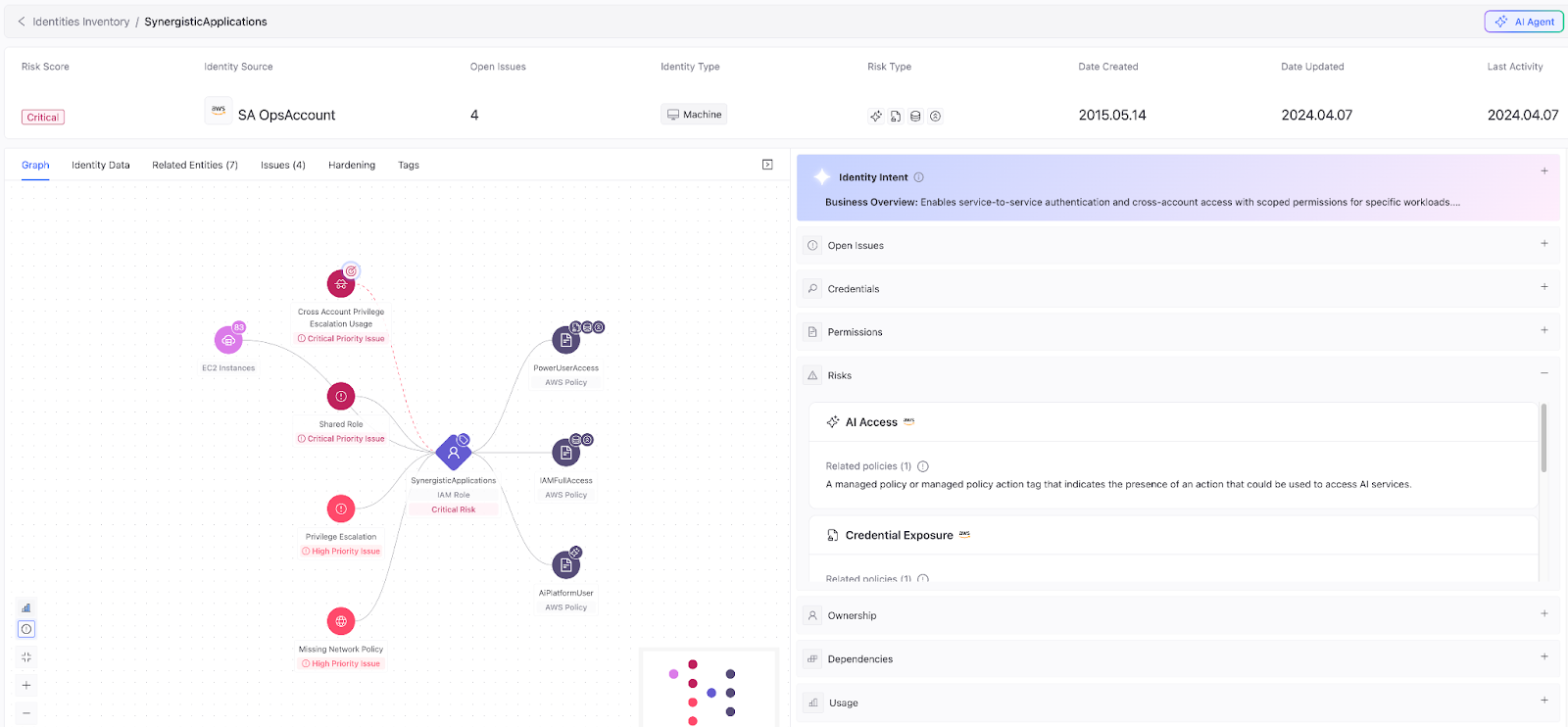Select the IAMFullAccess policy node
This screenshot has height=727, width=1568.
tap(565, 453)
